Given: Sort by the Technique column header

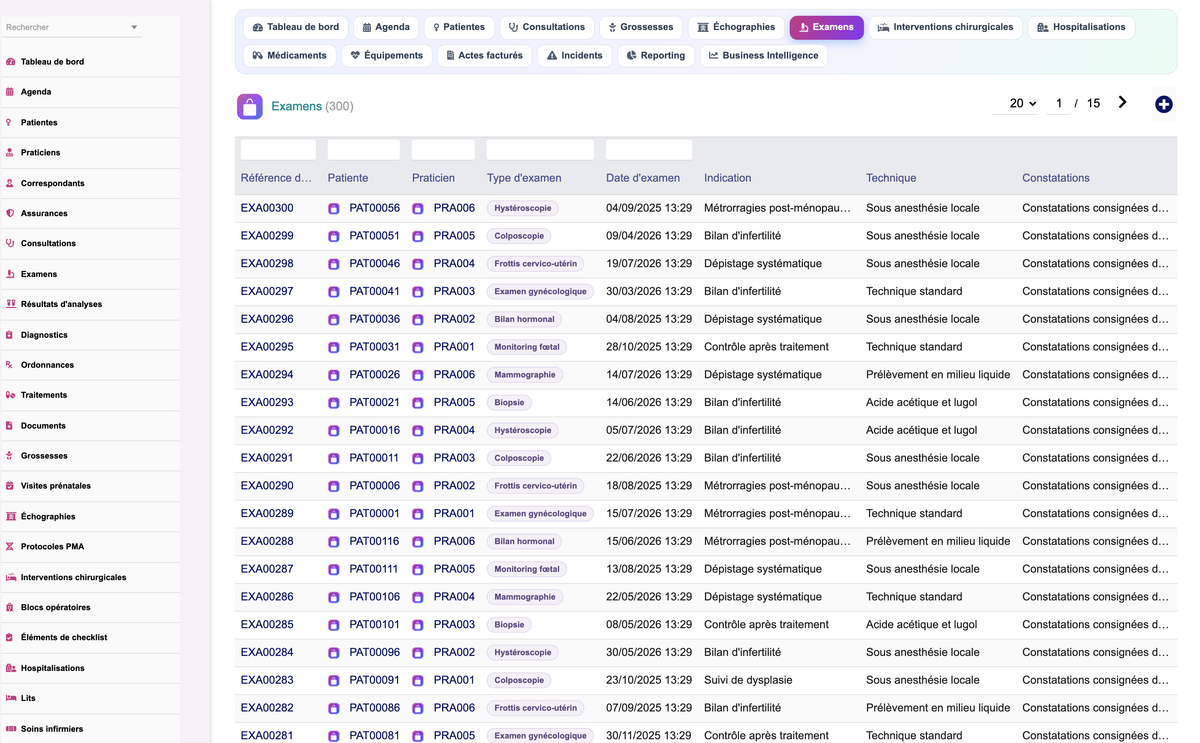Looking at the screenshot, I should click(891, 178).
